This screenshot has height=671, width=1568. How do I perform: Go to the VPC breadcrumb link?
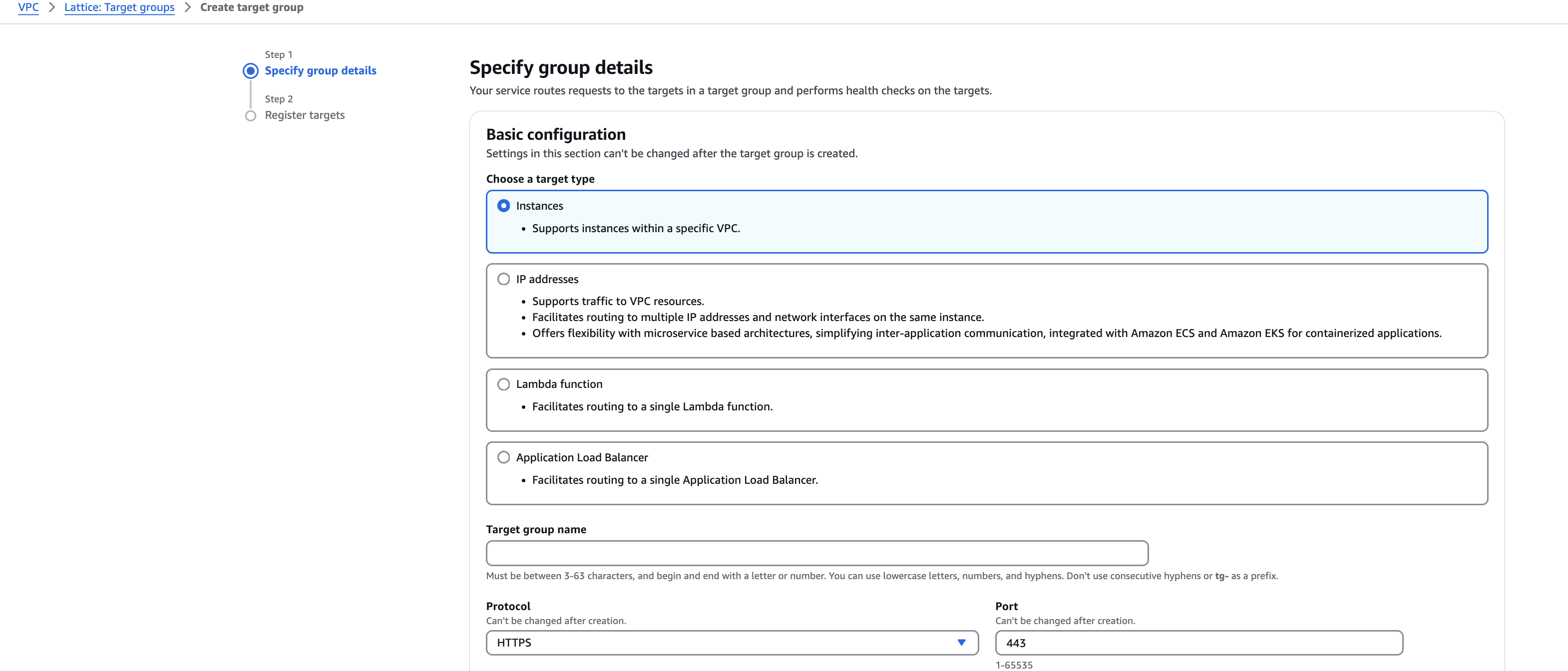pyautogui.click(x=28, y=7)
